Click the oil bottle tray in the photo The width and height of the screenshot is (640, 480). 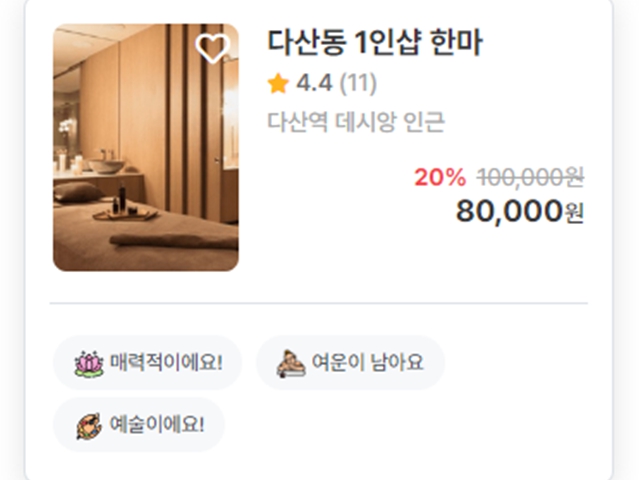pyautogui.click(x=125, y=214)
